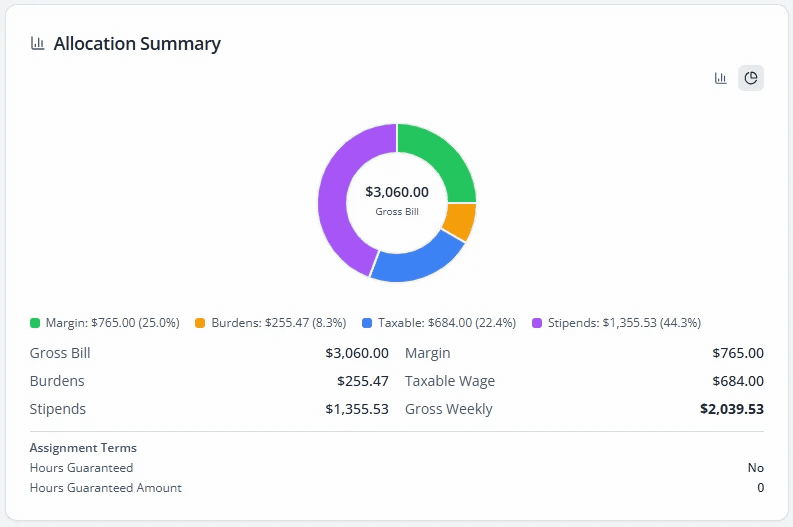Click legend text 'Taxable: $684.00 (22.4%)'
The width and height of the screenshot is (793, 527).
pyautogui.click(x=447, y=323)
